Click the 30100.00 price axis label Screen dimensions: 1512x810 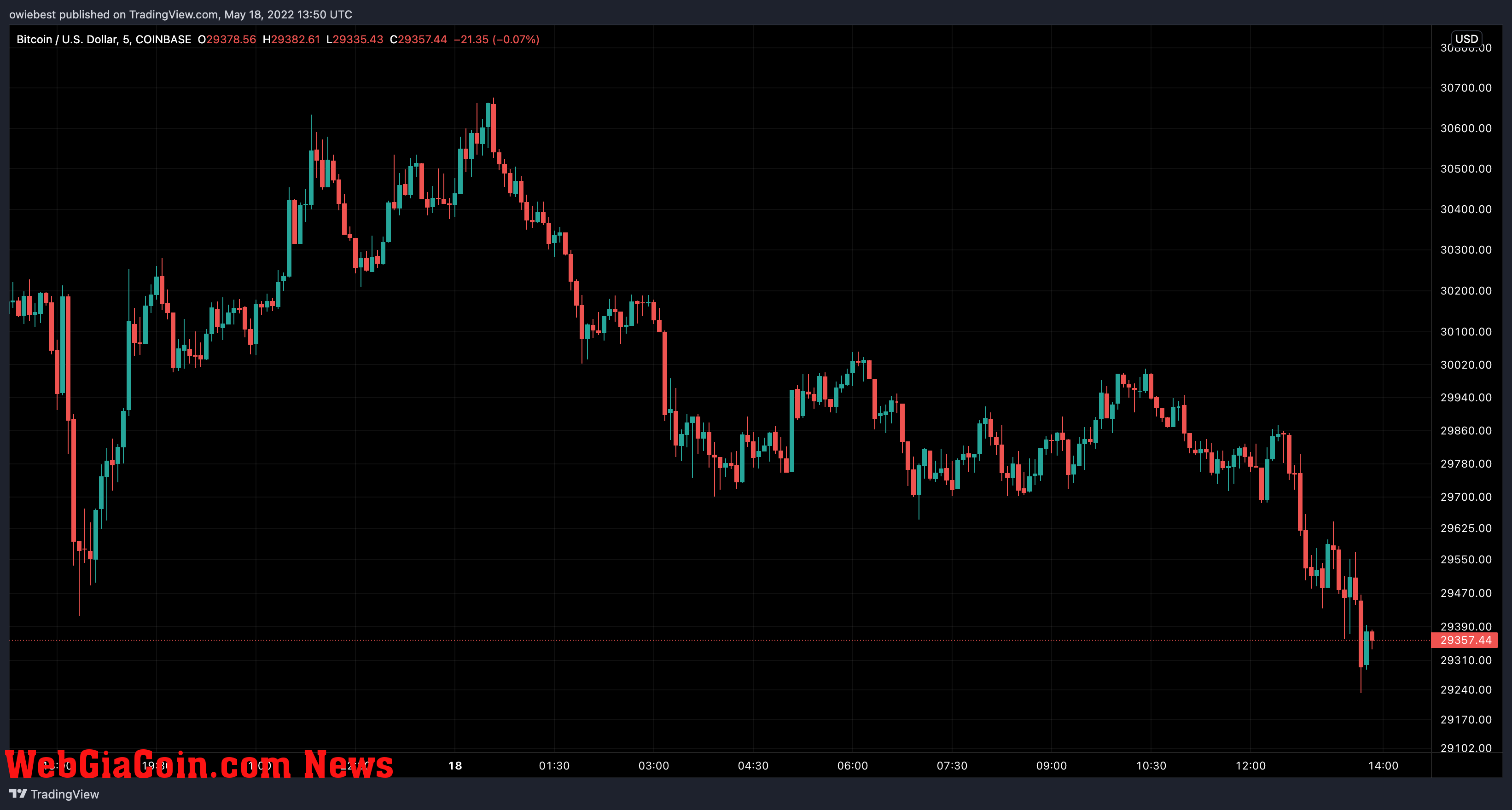click(1465, 332)
